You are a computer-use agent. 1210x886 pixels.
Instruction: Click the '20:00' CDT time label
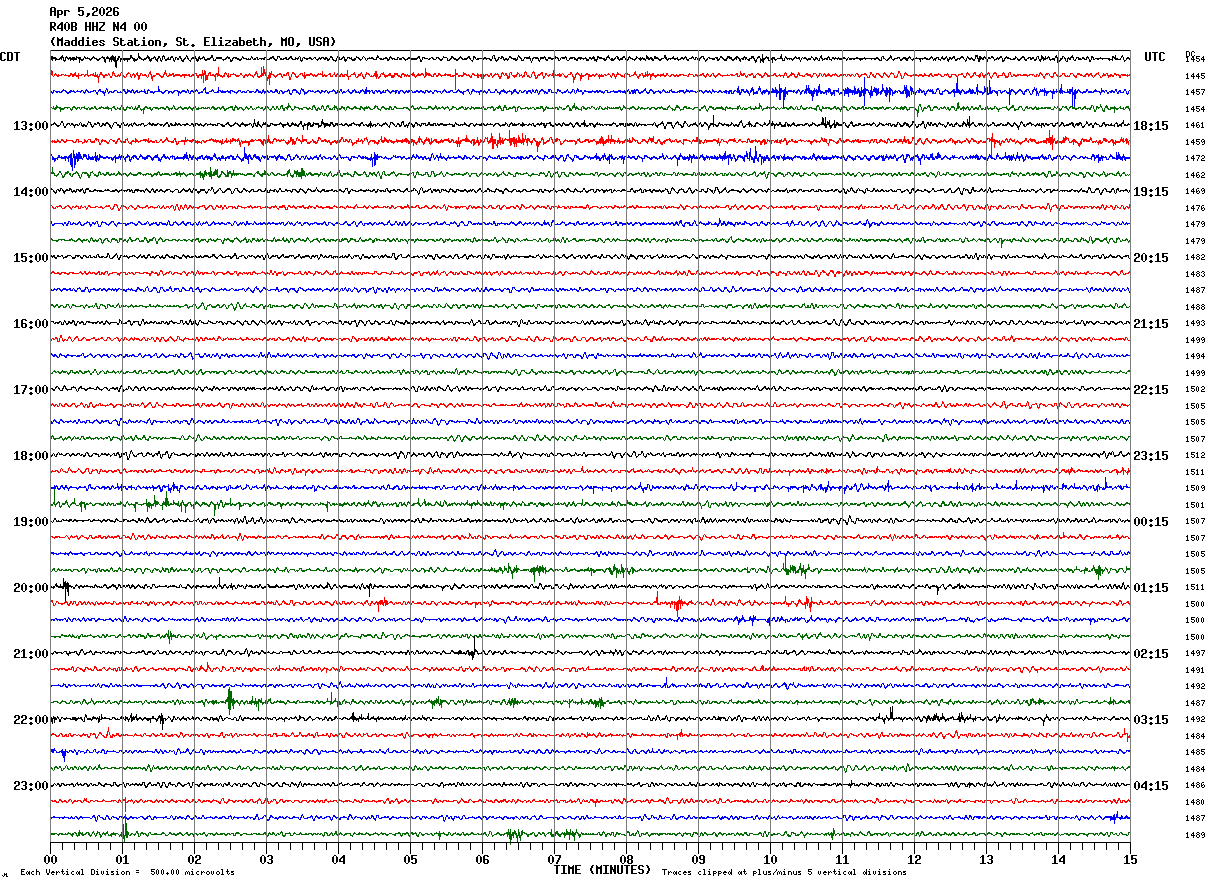[x=30, y=588]
